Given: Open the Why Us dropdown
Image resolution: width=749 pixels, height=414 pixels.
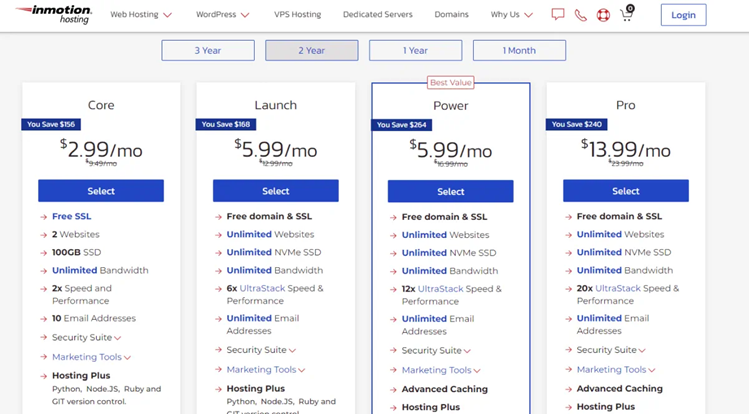Looking at the screenshot, I should point(511,15).
